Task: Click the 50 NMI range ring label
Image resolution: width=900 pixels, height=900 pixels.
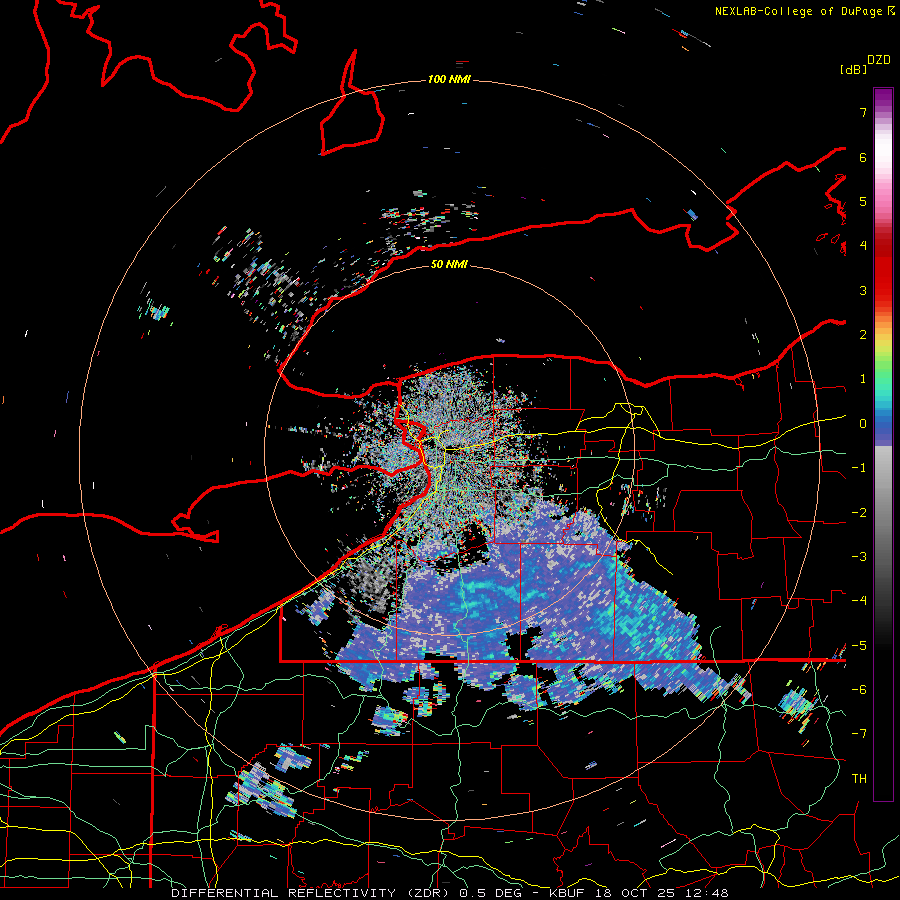Action: pos(449,264)
